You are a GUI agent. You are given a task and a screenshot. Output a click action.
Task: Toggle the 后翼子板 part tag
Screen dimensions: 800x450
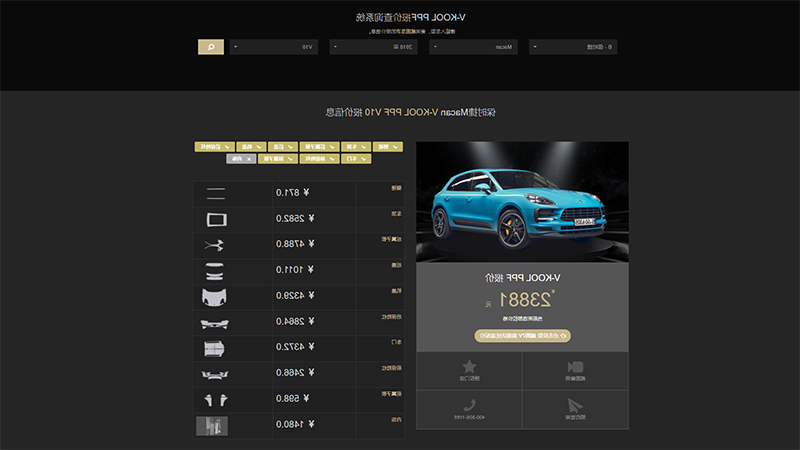coord(319,146)
